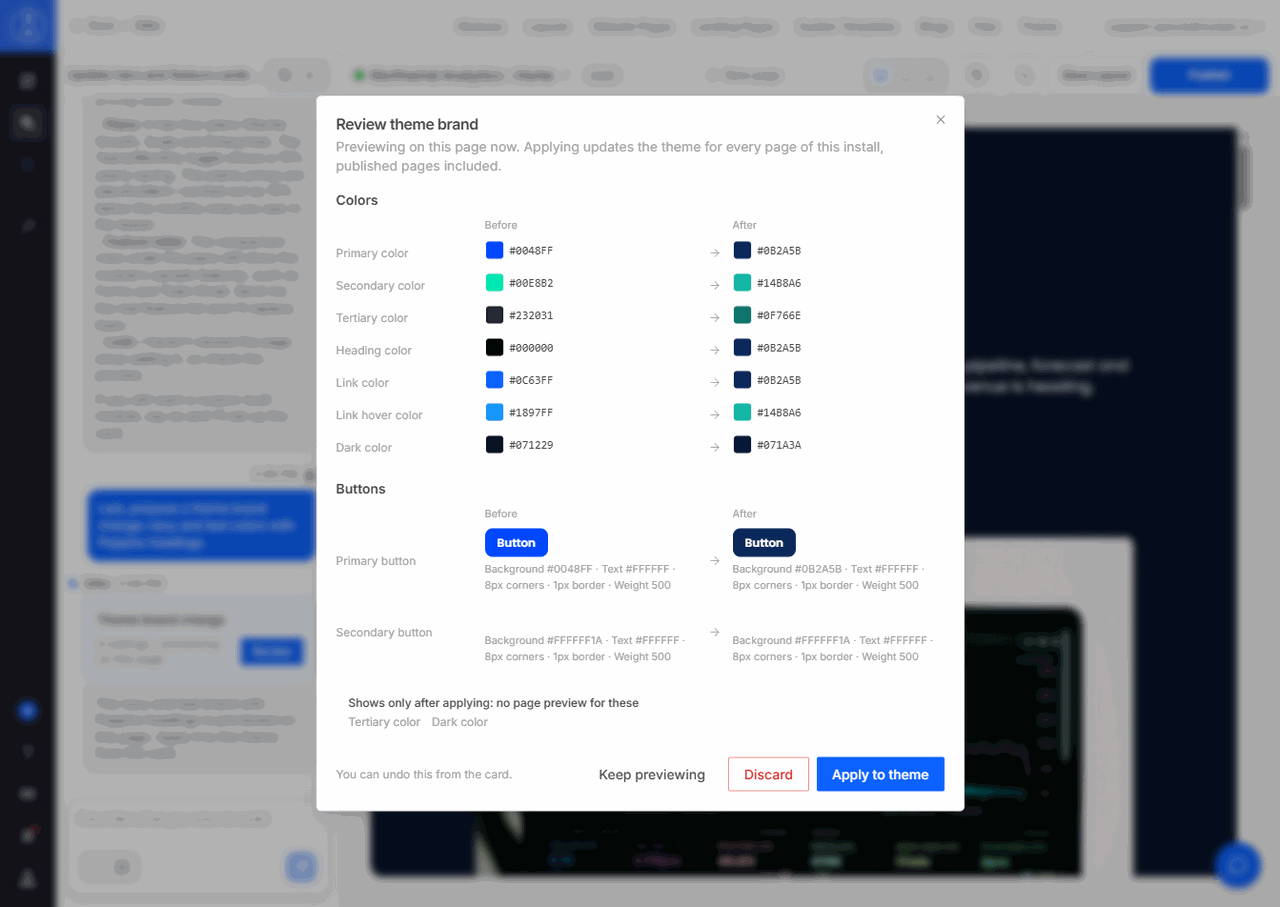
Task: Discard the theme brand changes
Action: (x=768, y=774)
